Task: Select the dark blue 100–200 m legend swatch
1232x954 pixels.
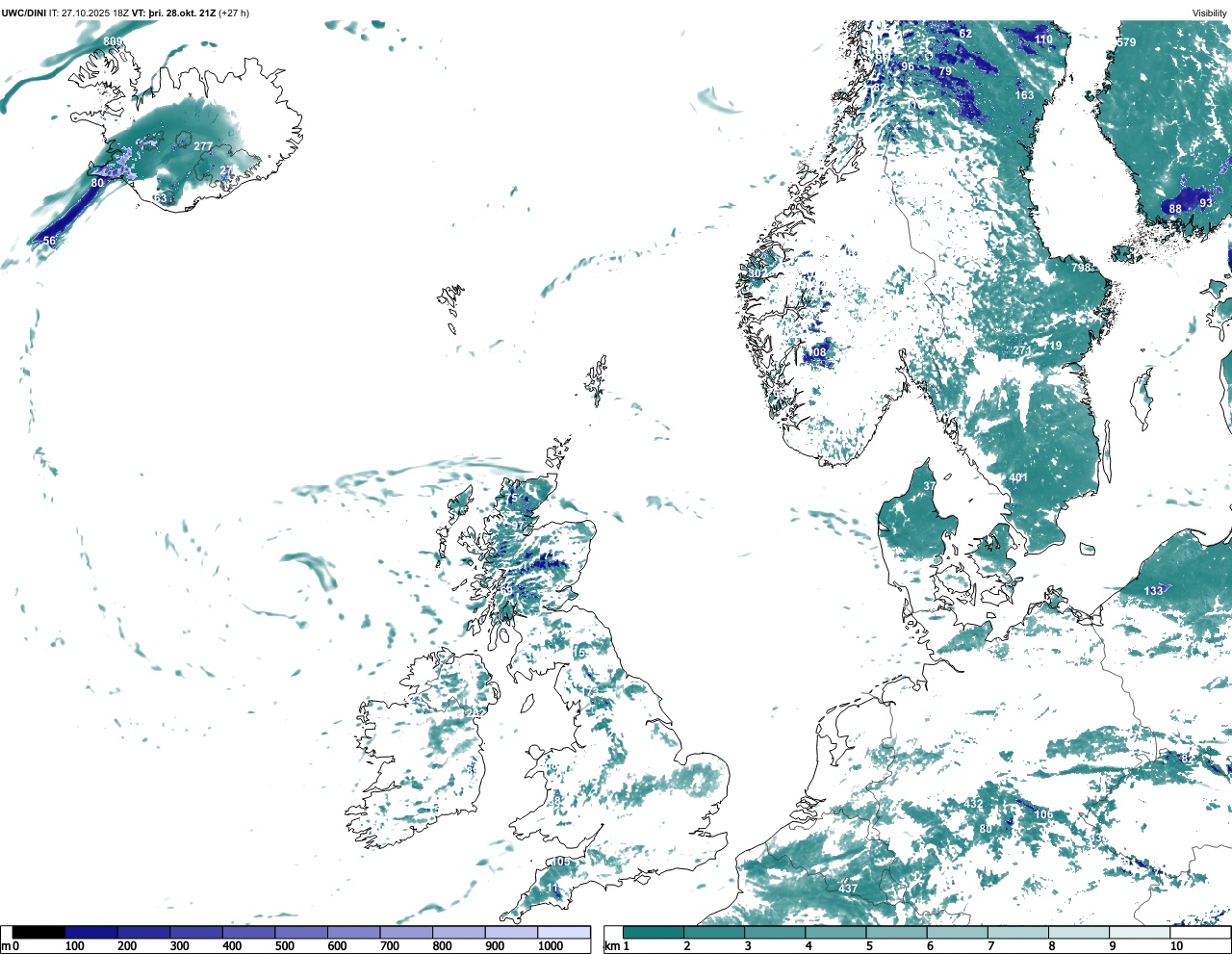Action: 91,932
